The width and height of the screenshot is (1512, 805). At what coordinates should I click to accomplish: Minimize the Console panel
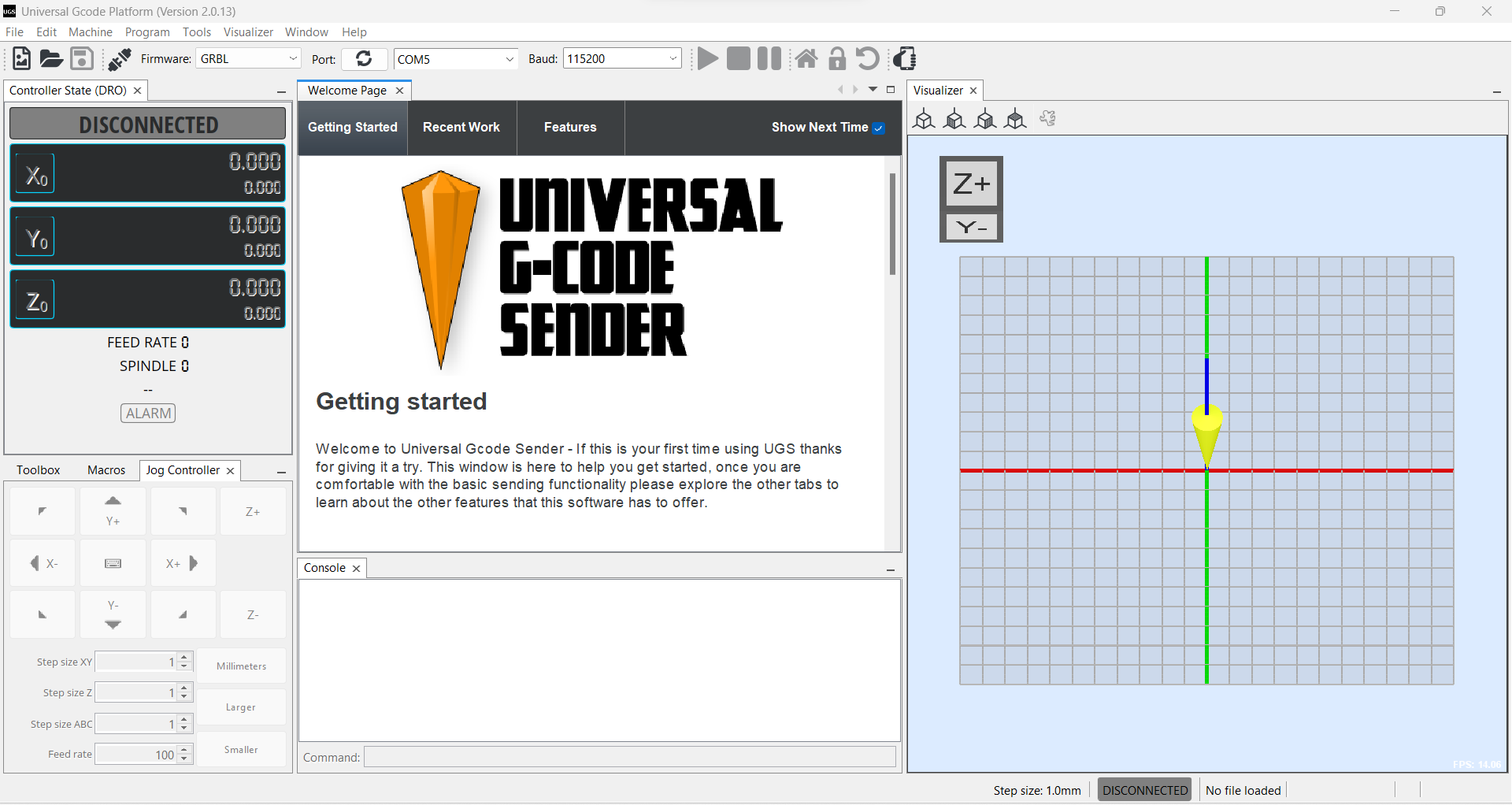[x=891, y=569]
